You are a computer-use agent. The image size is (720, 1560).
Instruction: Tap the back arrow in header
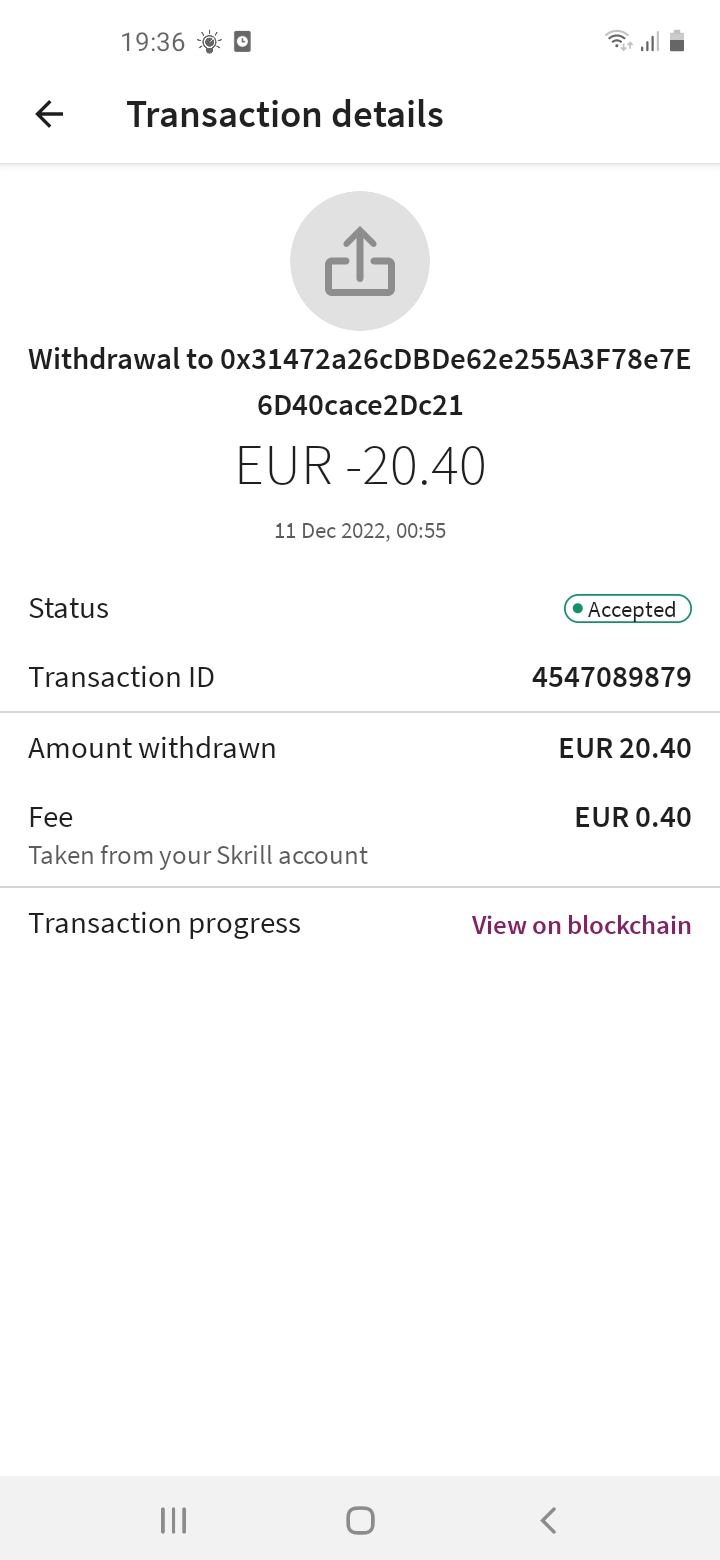click(49, 114)
